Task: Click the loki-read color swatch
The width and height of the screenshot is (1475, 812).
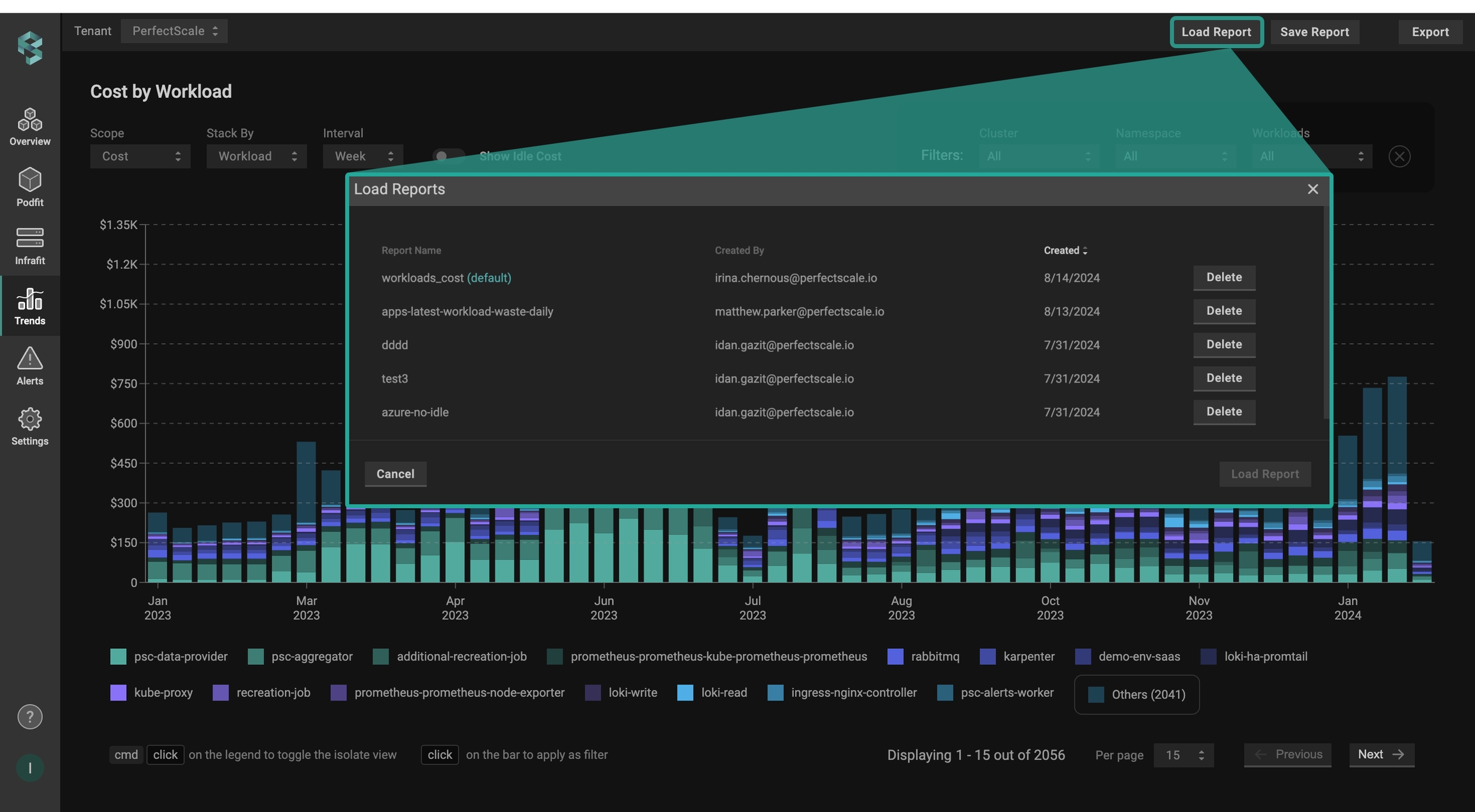Action: click(685, 693)
